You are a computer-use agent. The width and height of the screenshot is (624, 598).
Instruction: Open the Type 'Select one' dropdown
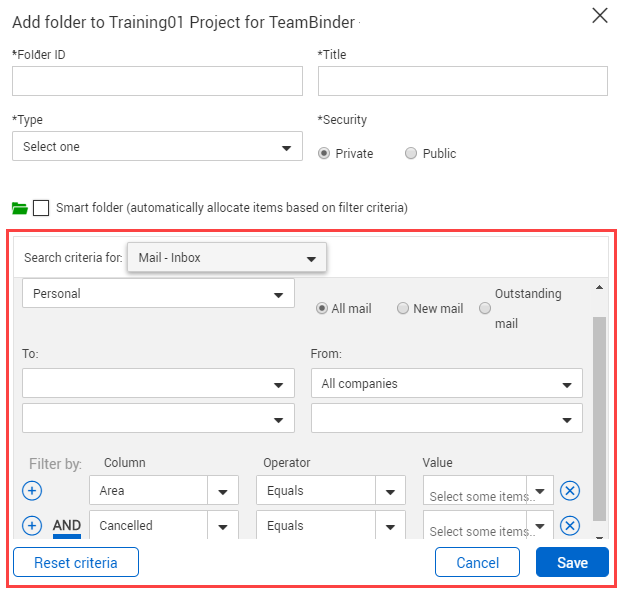pos(157,146)
